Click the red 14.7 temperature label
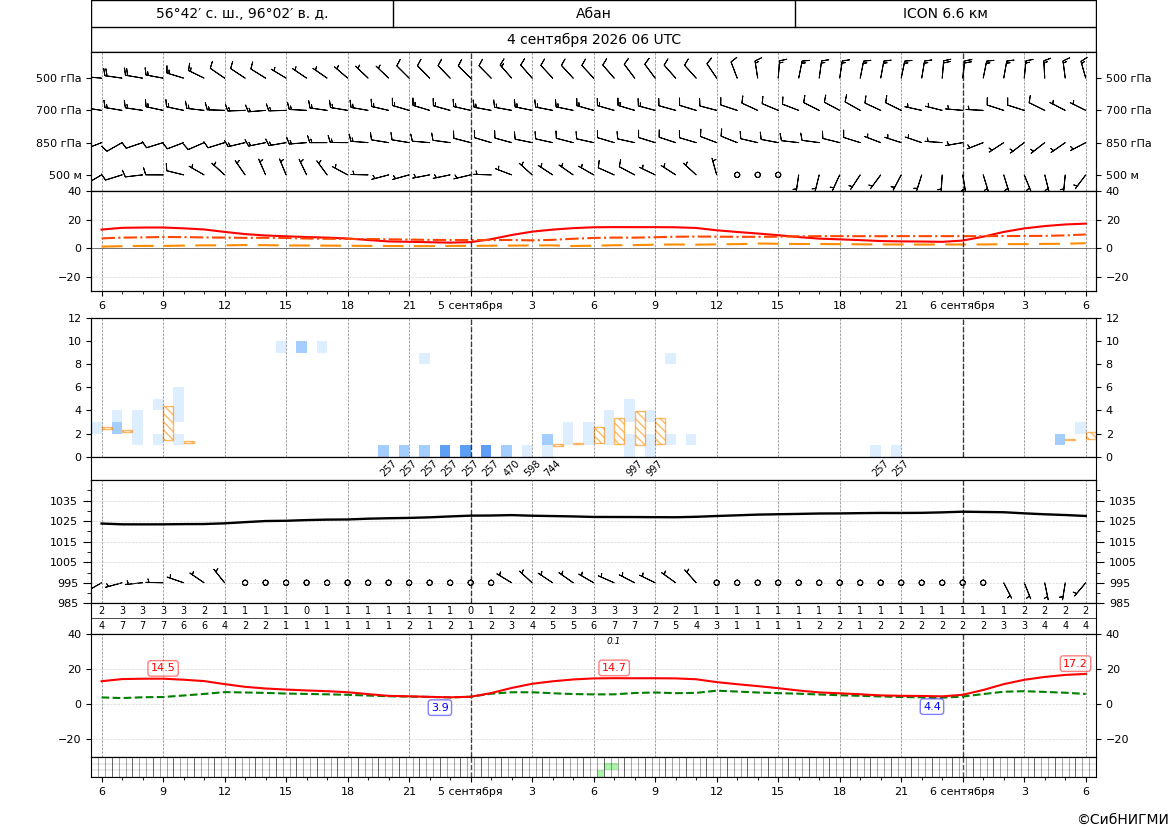This screenshot has height=827, width=1169. [x=614, y=667]
